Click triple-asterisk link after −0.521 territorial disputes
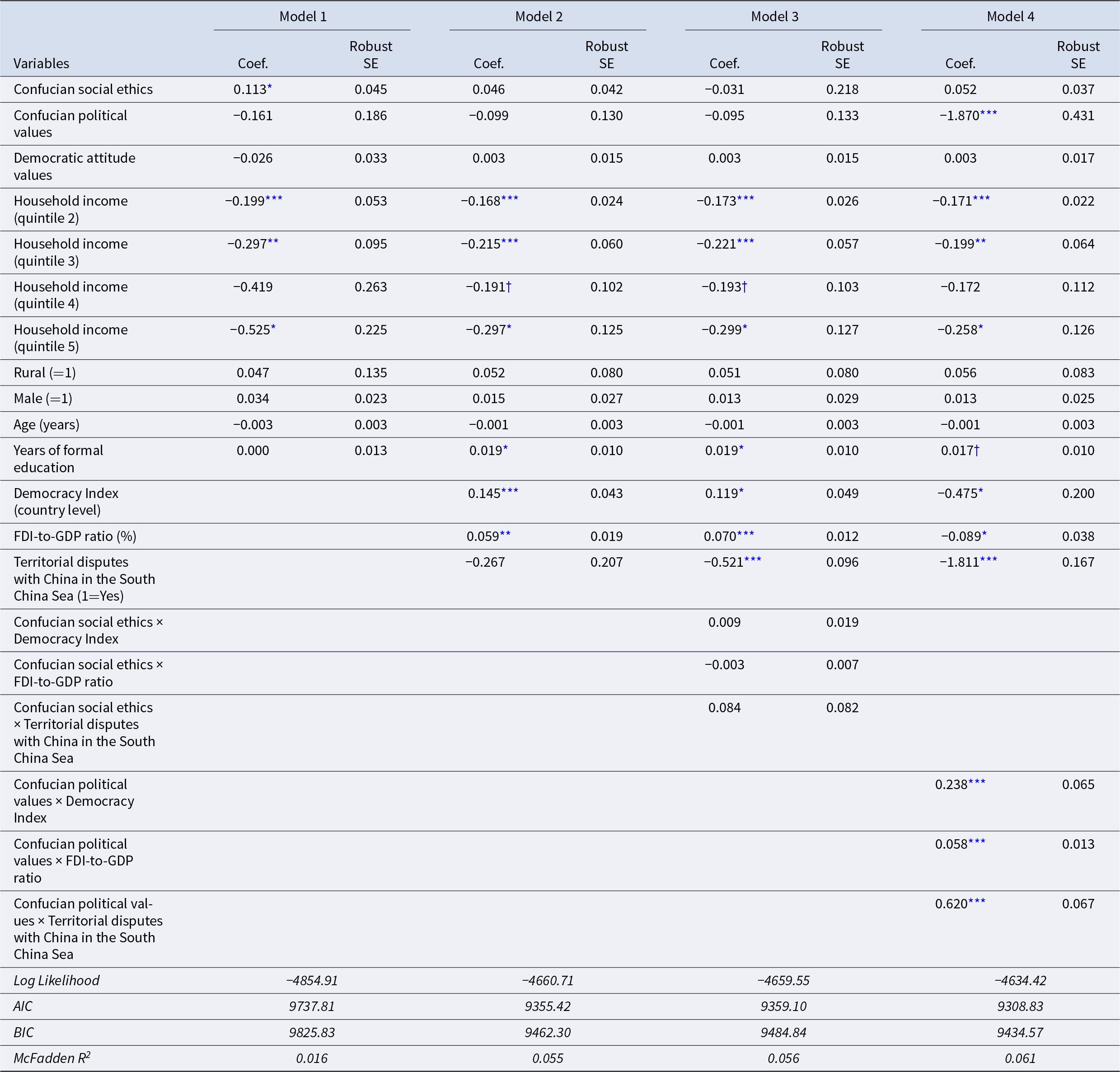The height and width of the screenshot is (1072, 1120). pos(753,560)
